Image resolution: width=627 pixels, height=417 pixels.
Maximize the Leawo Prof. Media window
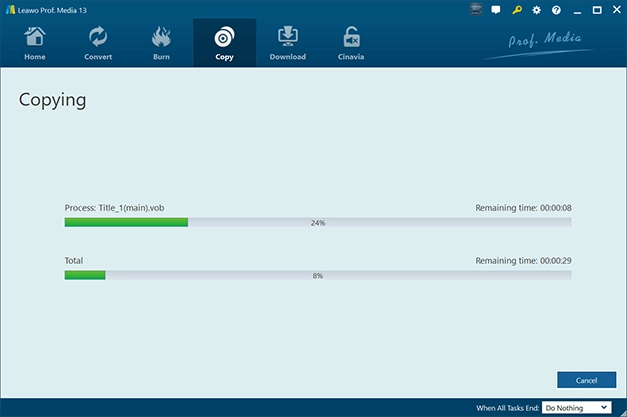pos(596,10)
